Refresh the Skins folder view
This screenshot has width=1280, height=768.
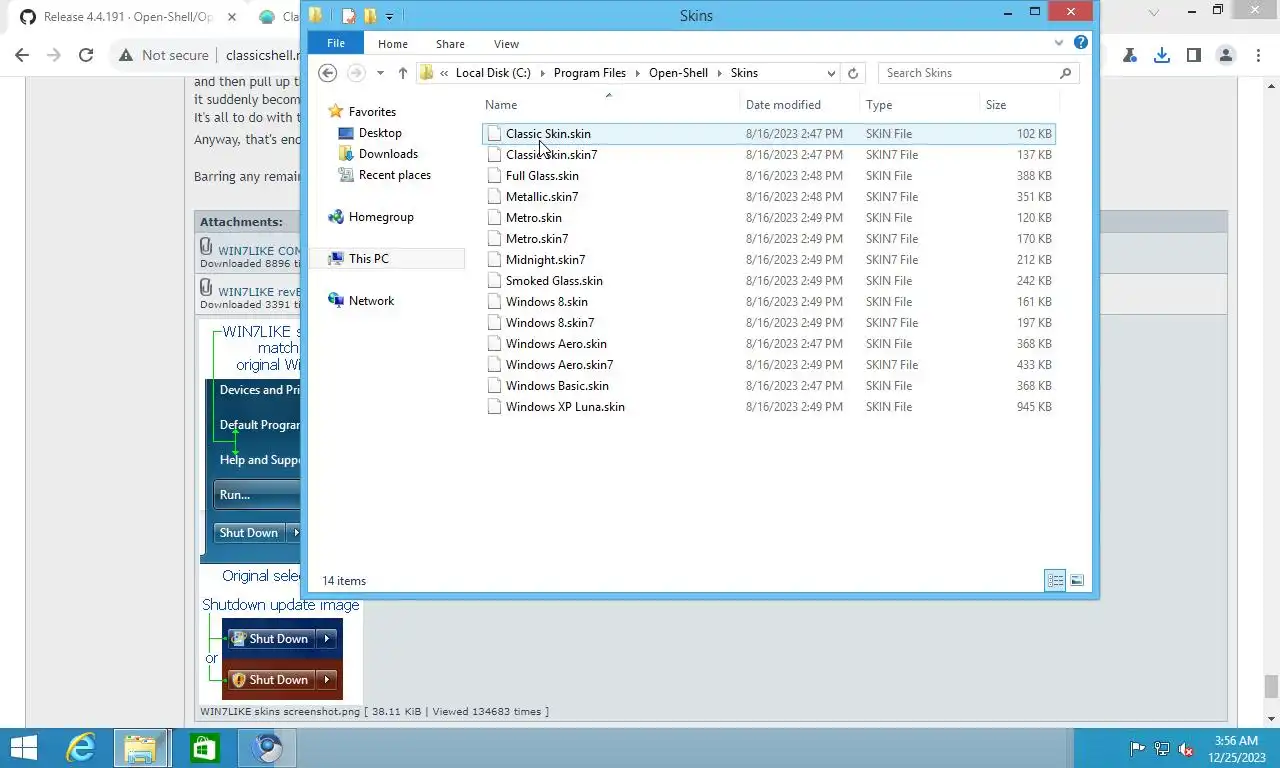click(x=853, y=73)
